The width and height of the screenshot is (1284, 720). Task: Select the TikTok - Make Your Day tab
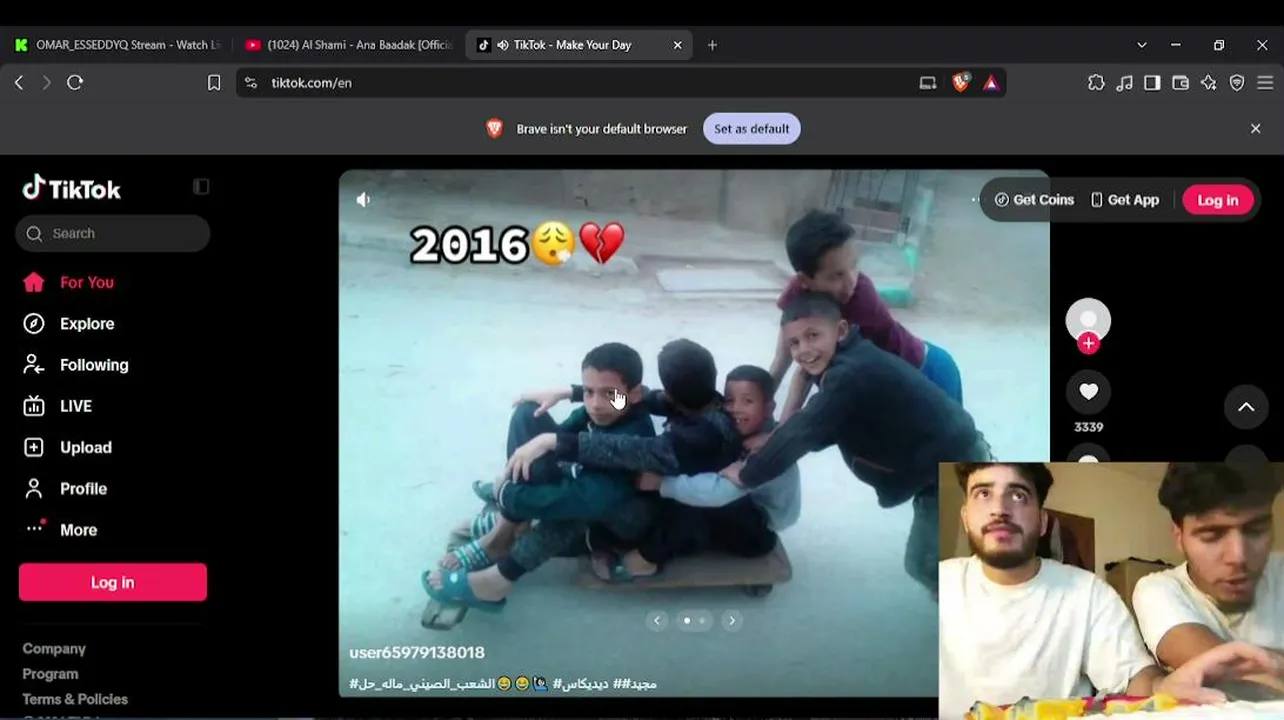pos(580,45)
